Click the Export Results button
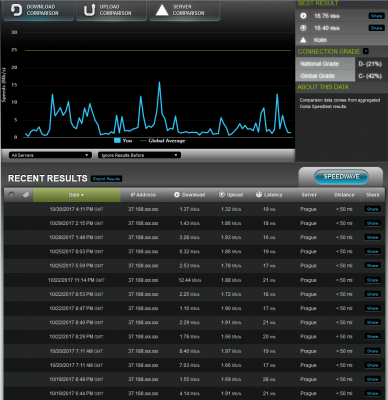This screenshot has height=400, width=388. 106,179
